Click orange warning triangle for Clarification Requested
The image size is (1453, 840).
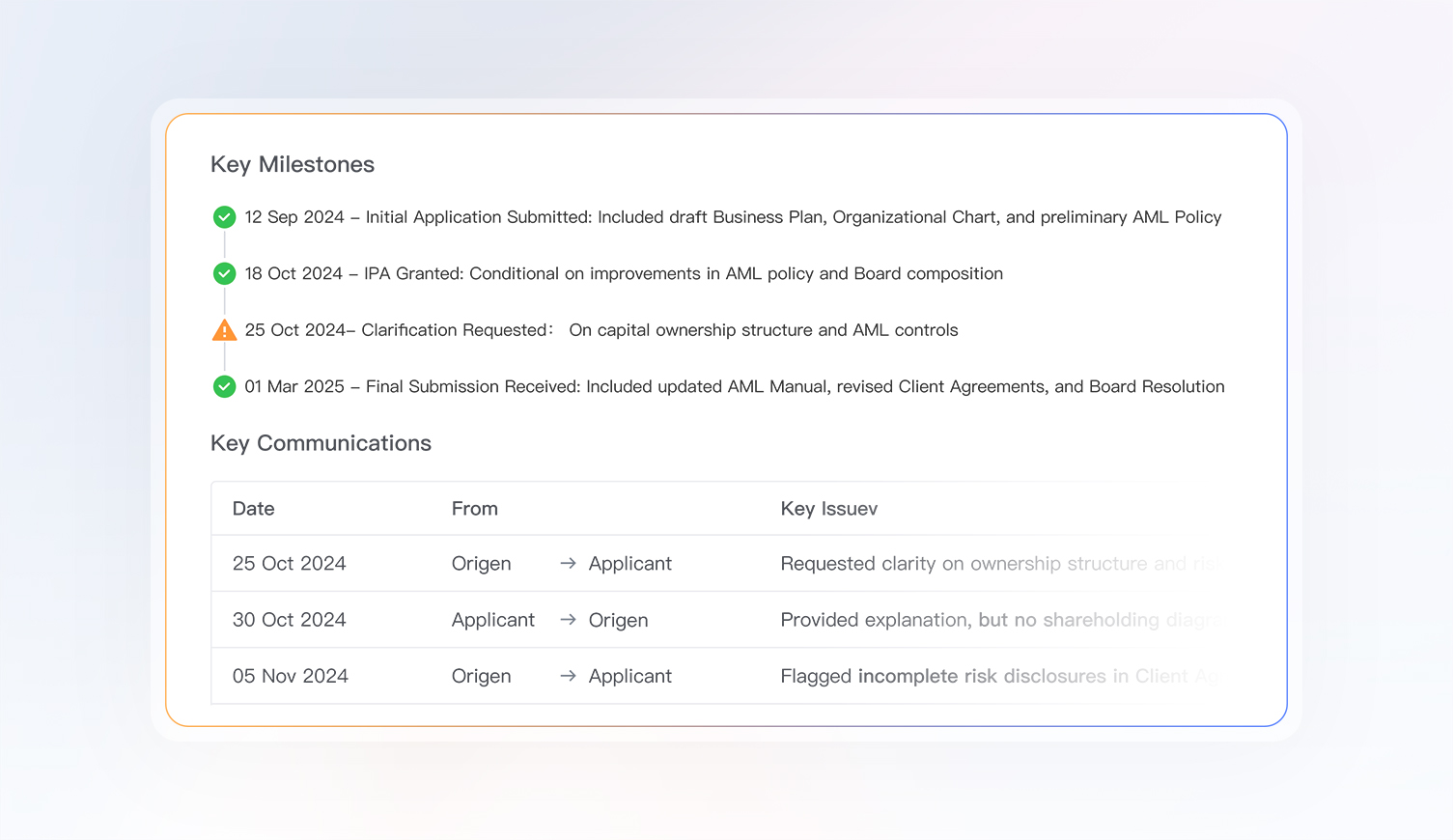224,330
